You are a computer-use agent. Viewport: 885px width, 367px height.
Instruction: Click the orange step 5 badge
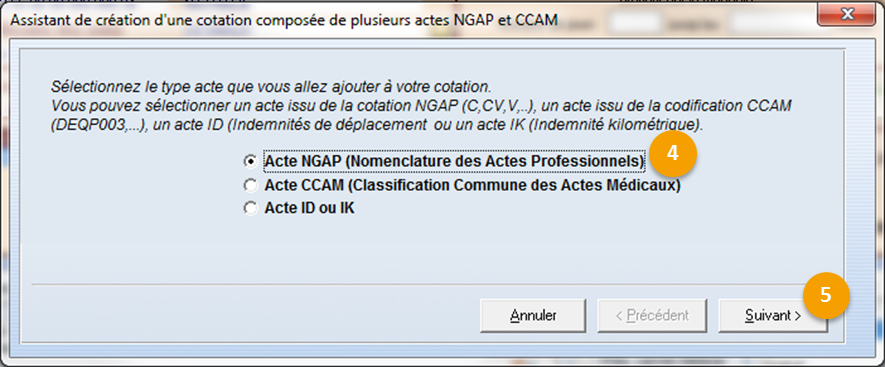[x=826, y=296]
